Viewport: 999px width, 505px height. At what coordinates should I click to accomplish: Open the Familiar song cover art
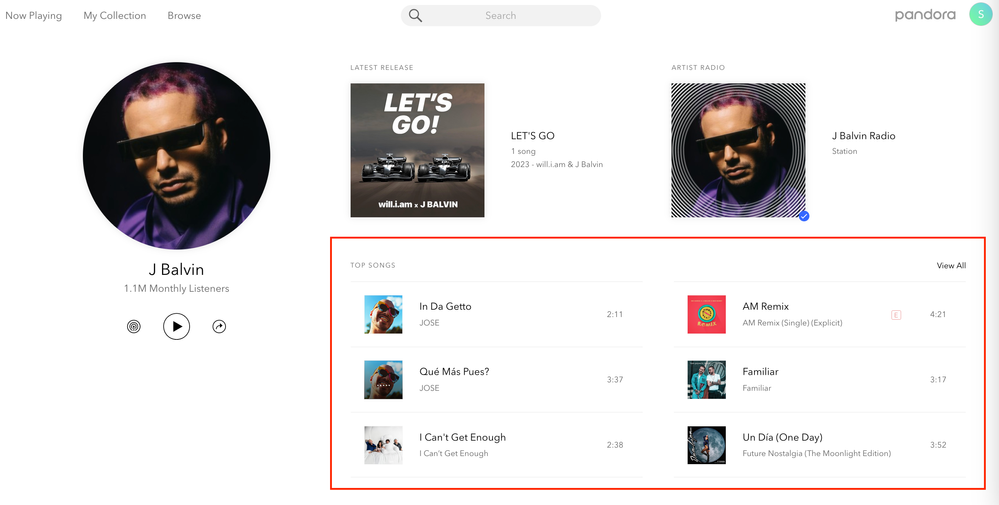click(x=706, y=380)
